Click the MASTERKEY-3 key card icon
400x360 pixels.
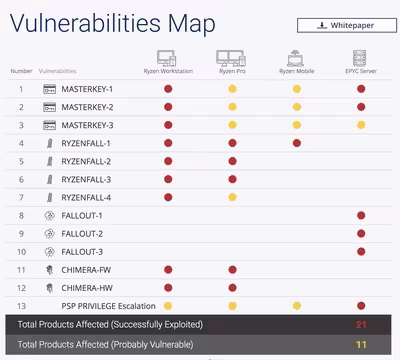pyautogui.click(x=50, y=125)
